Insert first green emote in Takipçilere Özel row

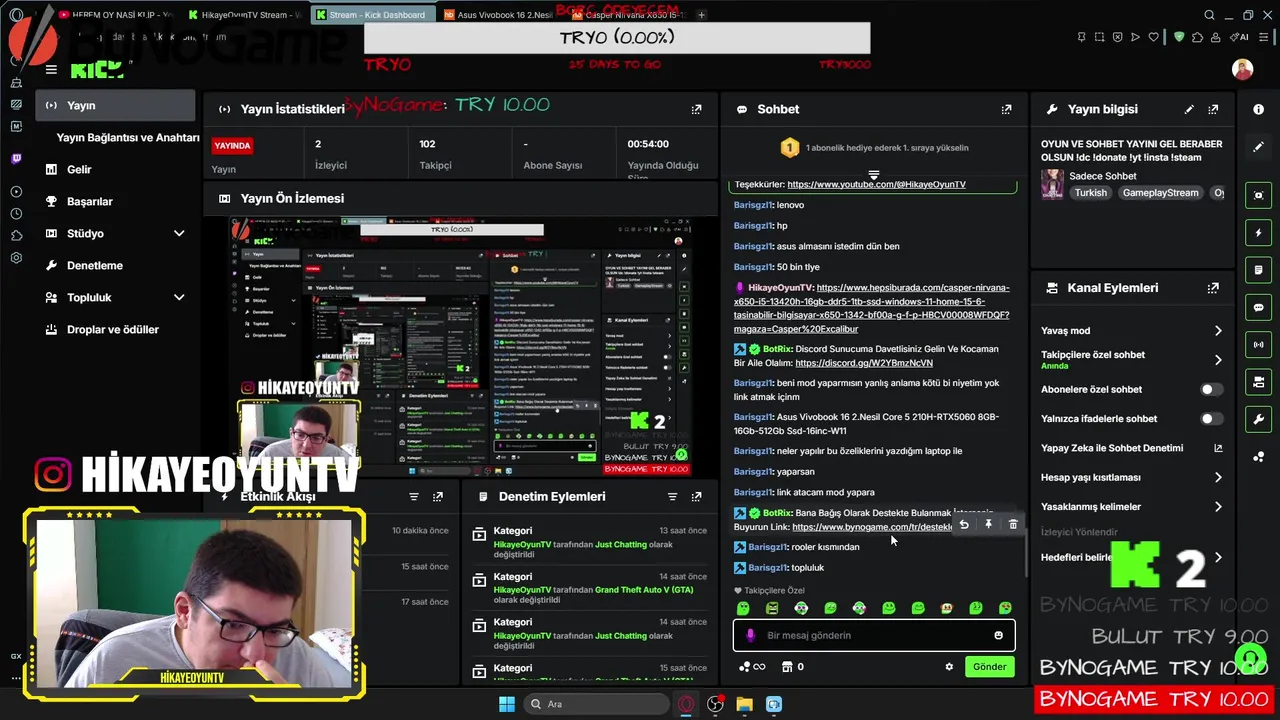tap(743, 608)
